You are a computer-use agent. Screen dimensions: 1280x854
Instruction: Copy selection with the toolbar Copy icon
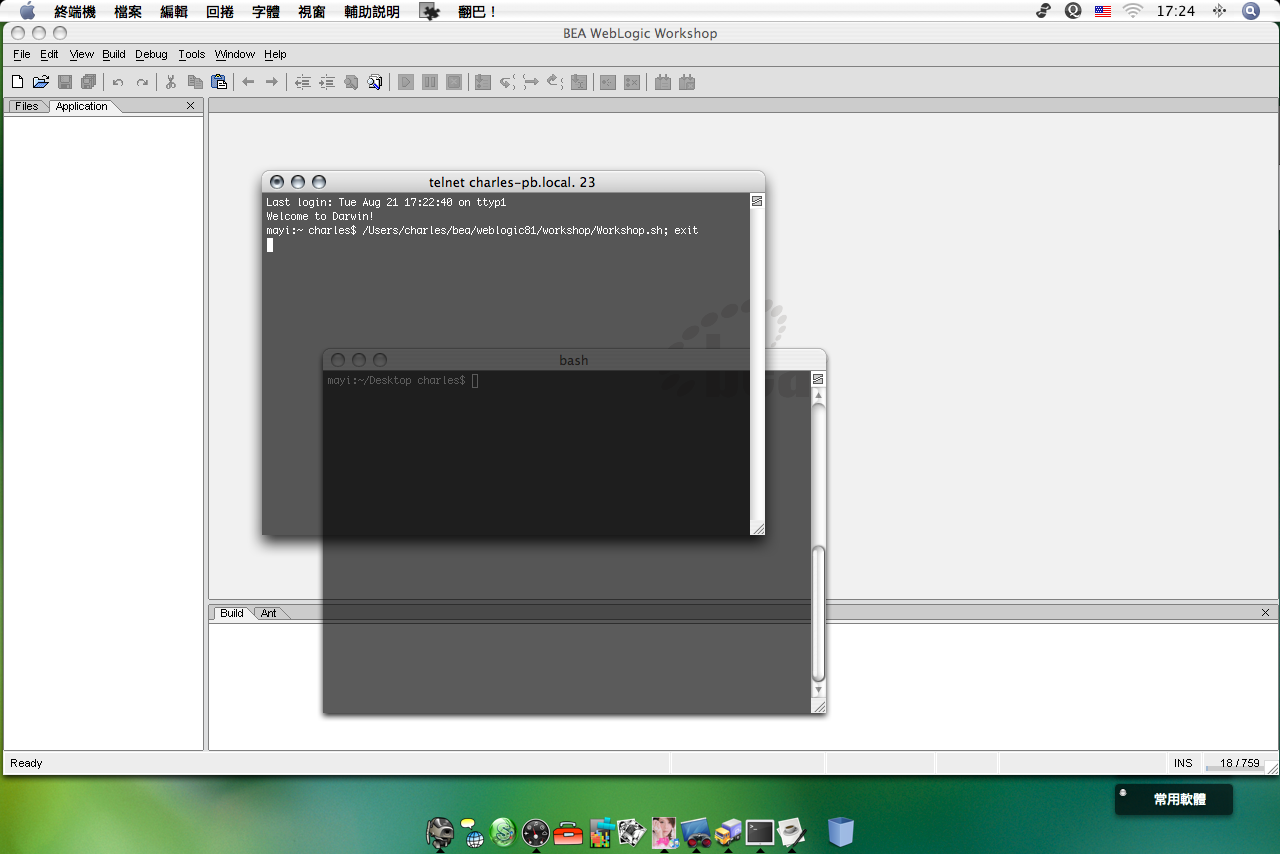(x=195, y=82)
